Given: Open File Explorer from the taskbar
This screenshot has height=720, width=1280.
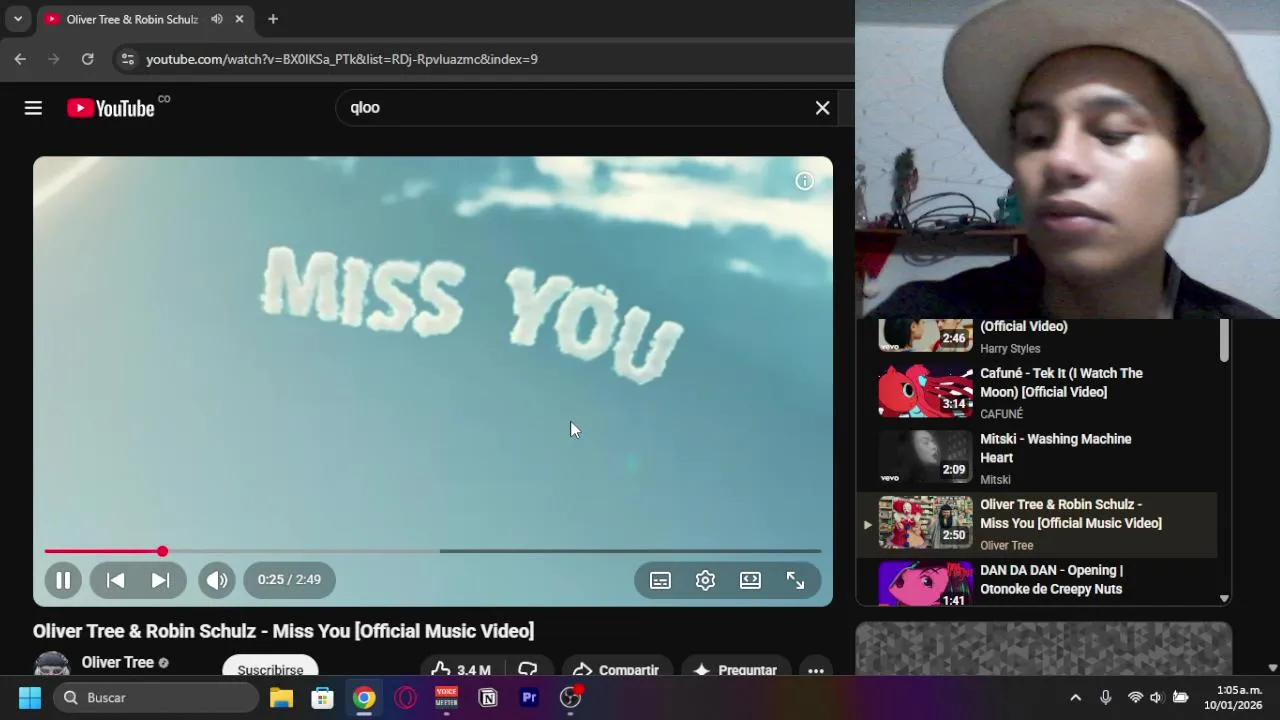Looking at the screenshot, I should pos(281,697).
